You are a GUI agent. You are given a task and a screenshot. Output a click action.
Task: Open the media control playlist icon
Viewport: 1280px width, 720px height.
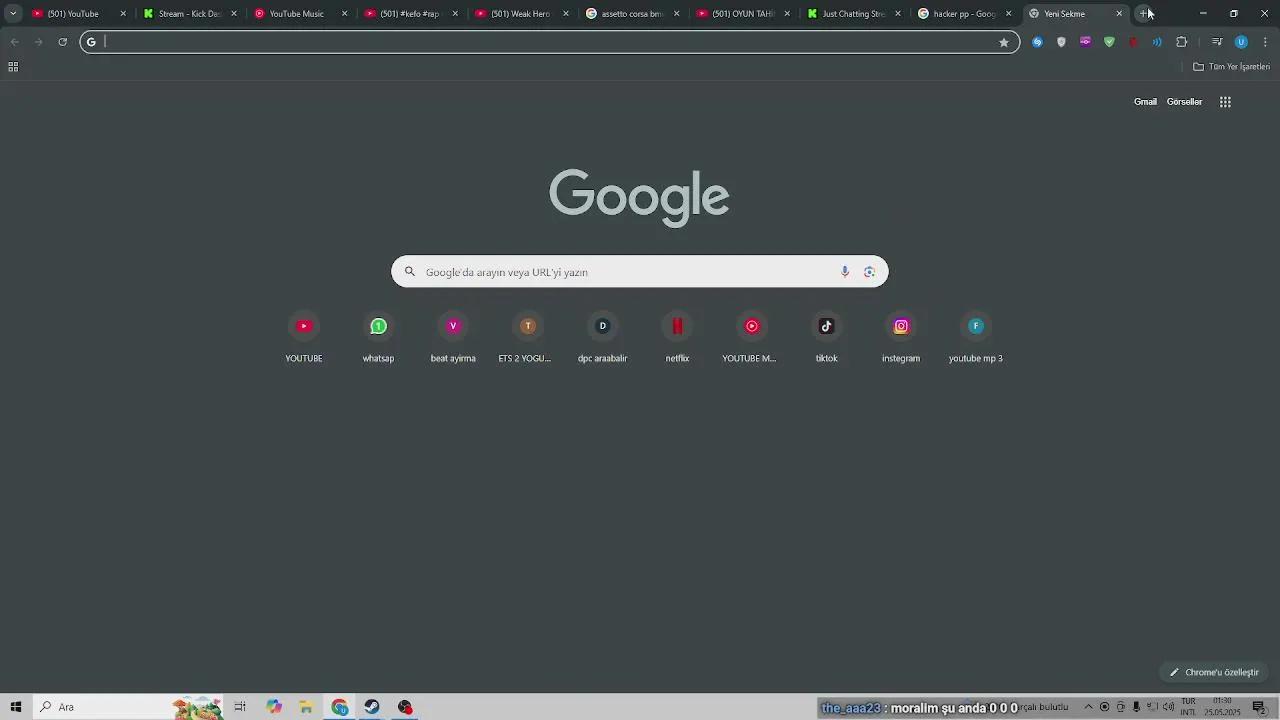[1217, 42]
